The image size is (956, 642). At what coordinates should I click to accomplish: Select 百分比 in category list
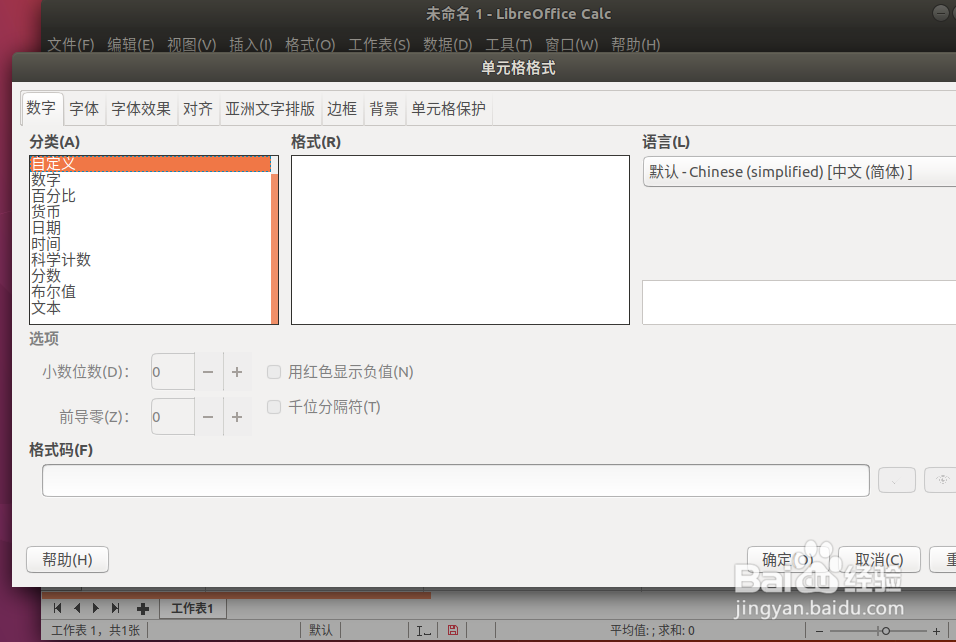(150, 196)
